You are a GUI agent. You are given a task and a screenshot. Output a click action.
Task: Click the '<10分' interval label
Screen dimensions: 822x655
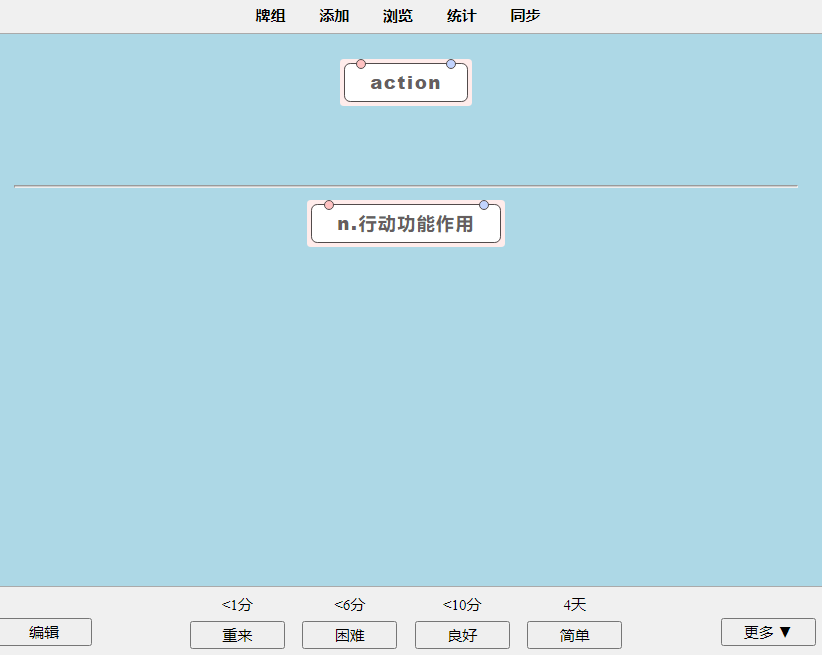(x=462, y=605)
